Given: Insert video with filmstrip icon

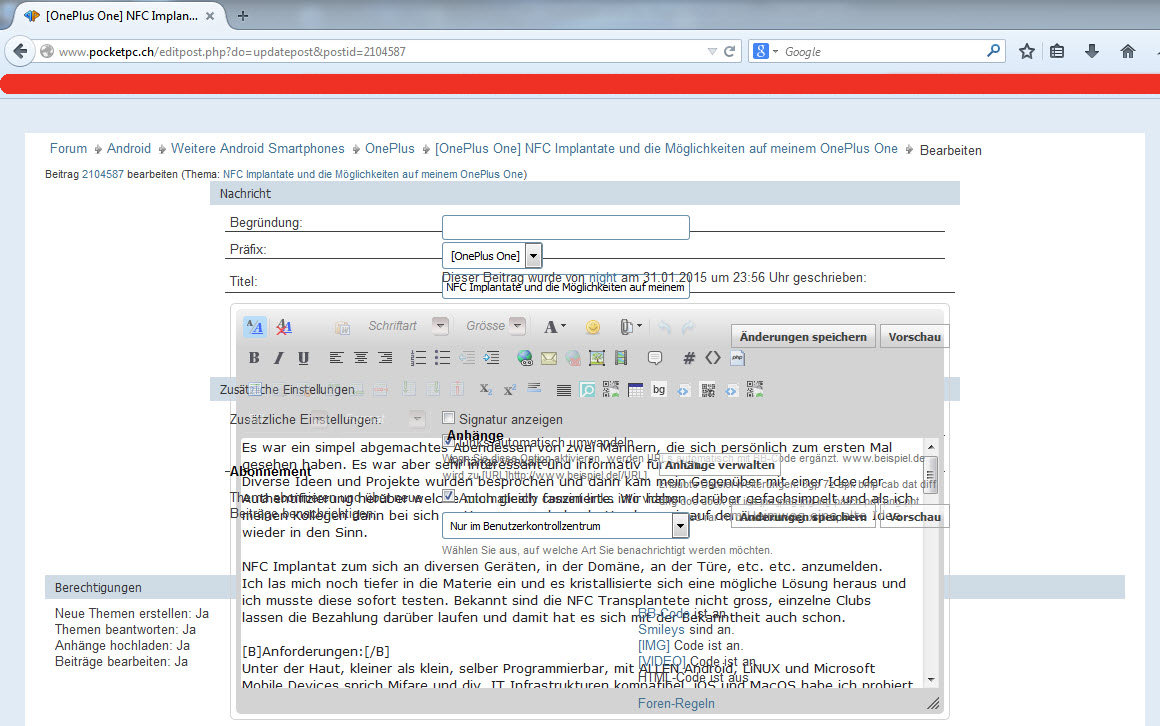Looking at the screenshot, I should coord(621,358).
